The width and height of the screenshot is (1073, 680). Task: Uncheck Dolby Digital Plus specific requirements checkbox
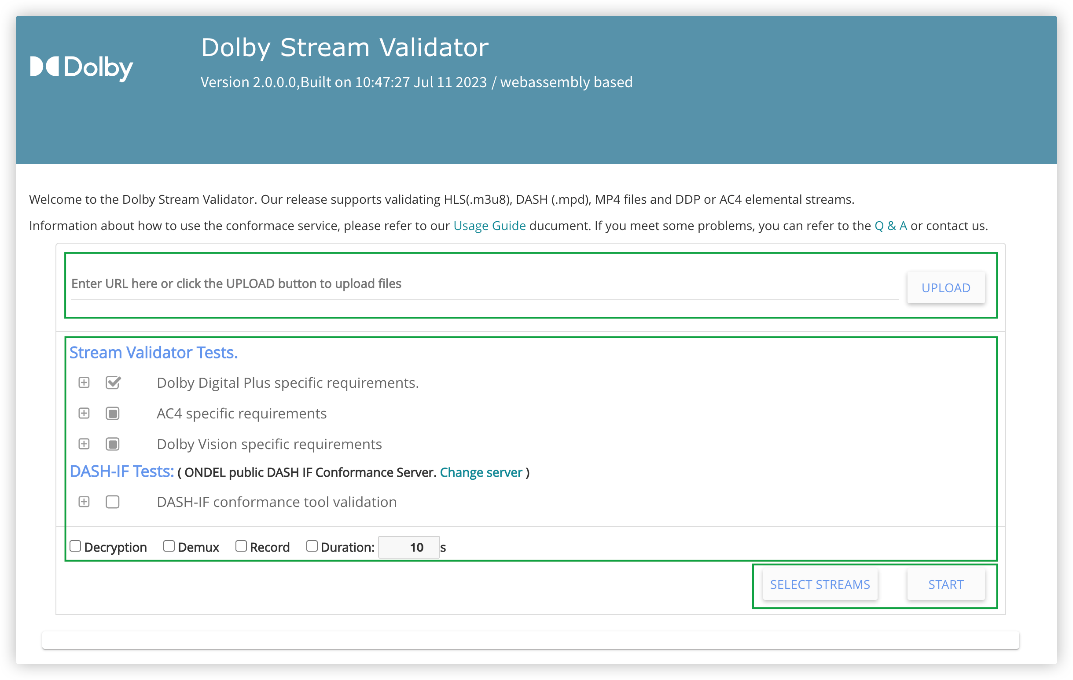[x=113, y=382]
